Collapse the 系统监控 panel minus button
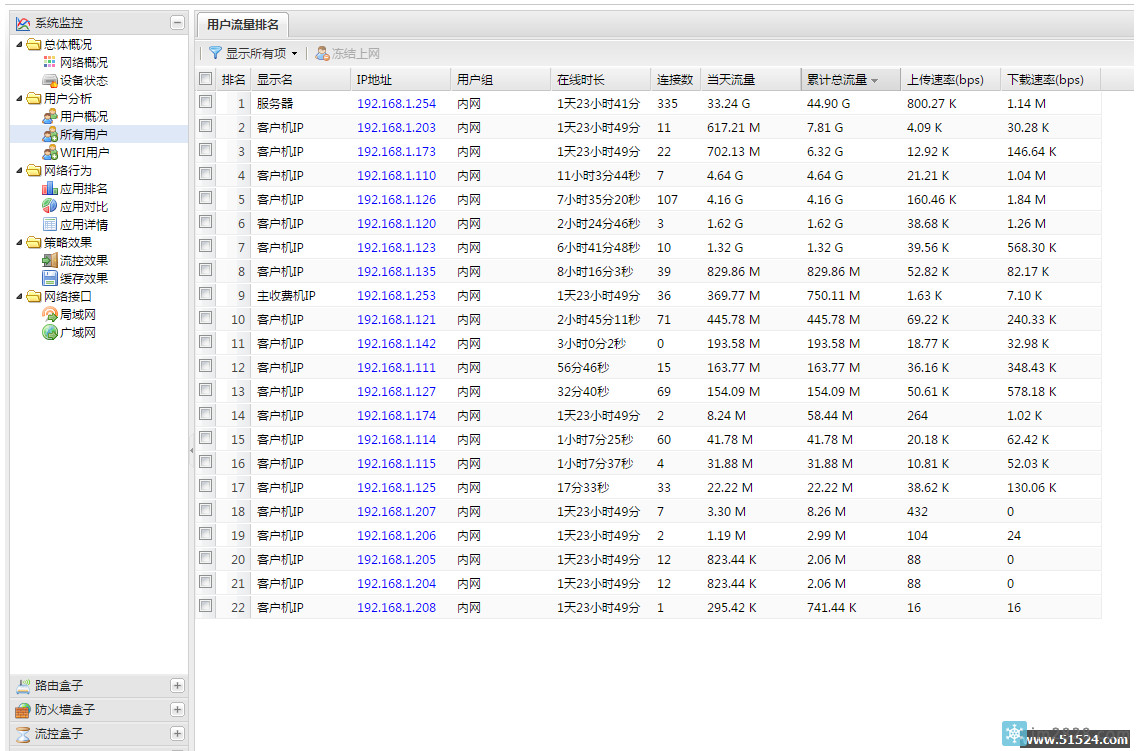 [x=177, y=22]
